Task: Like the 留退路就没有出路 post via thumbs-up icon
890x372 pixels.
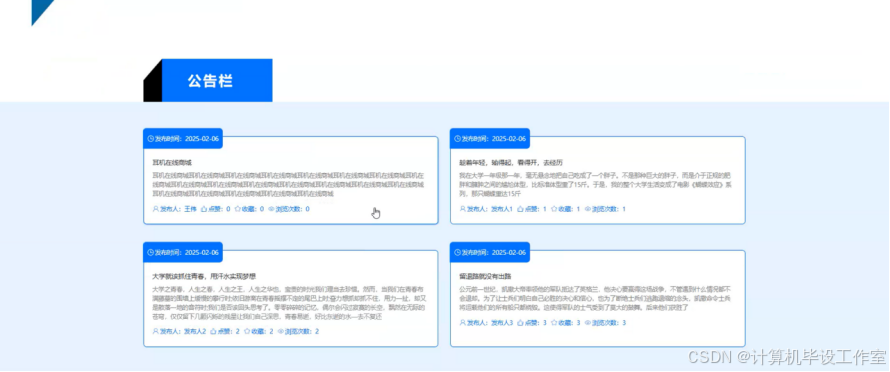Action: 520,323
